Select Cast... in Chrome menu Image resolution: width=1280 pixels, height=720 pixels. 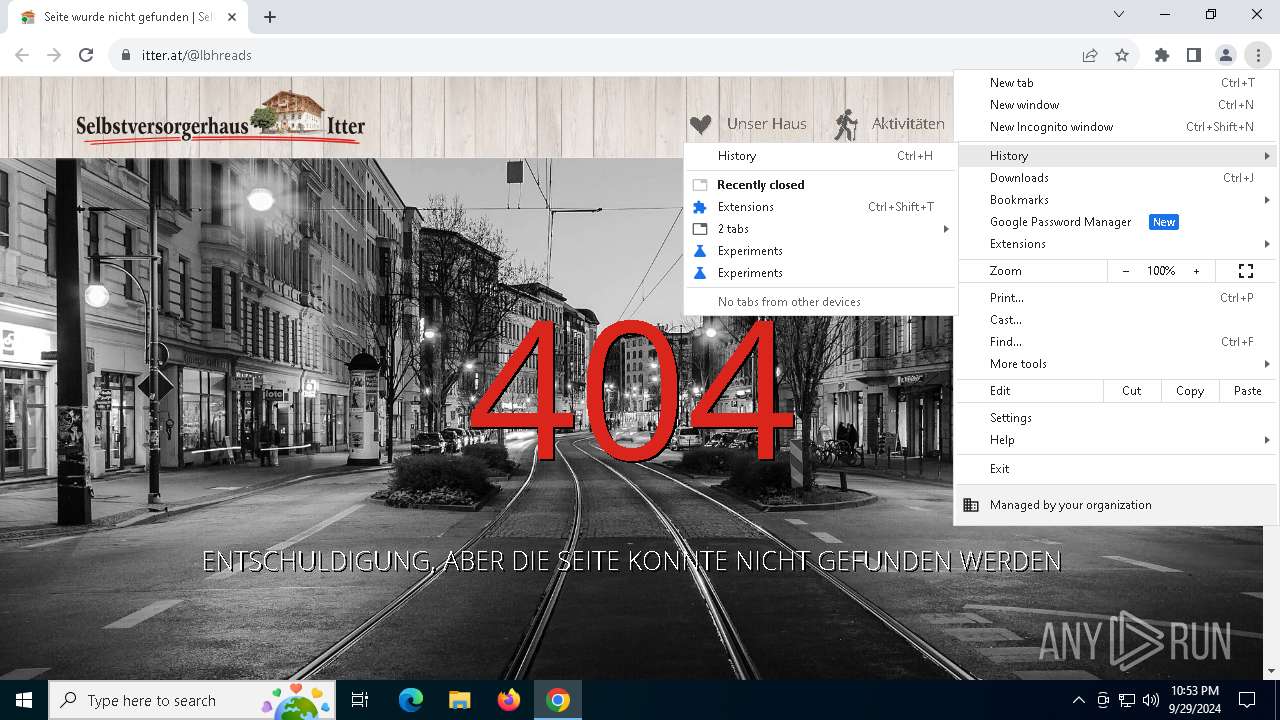[1116, 320]
